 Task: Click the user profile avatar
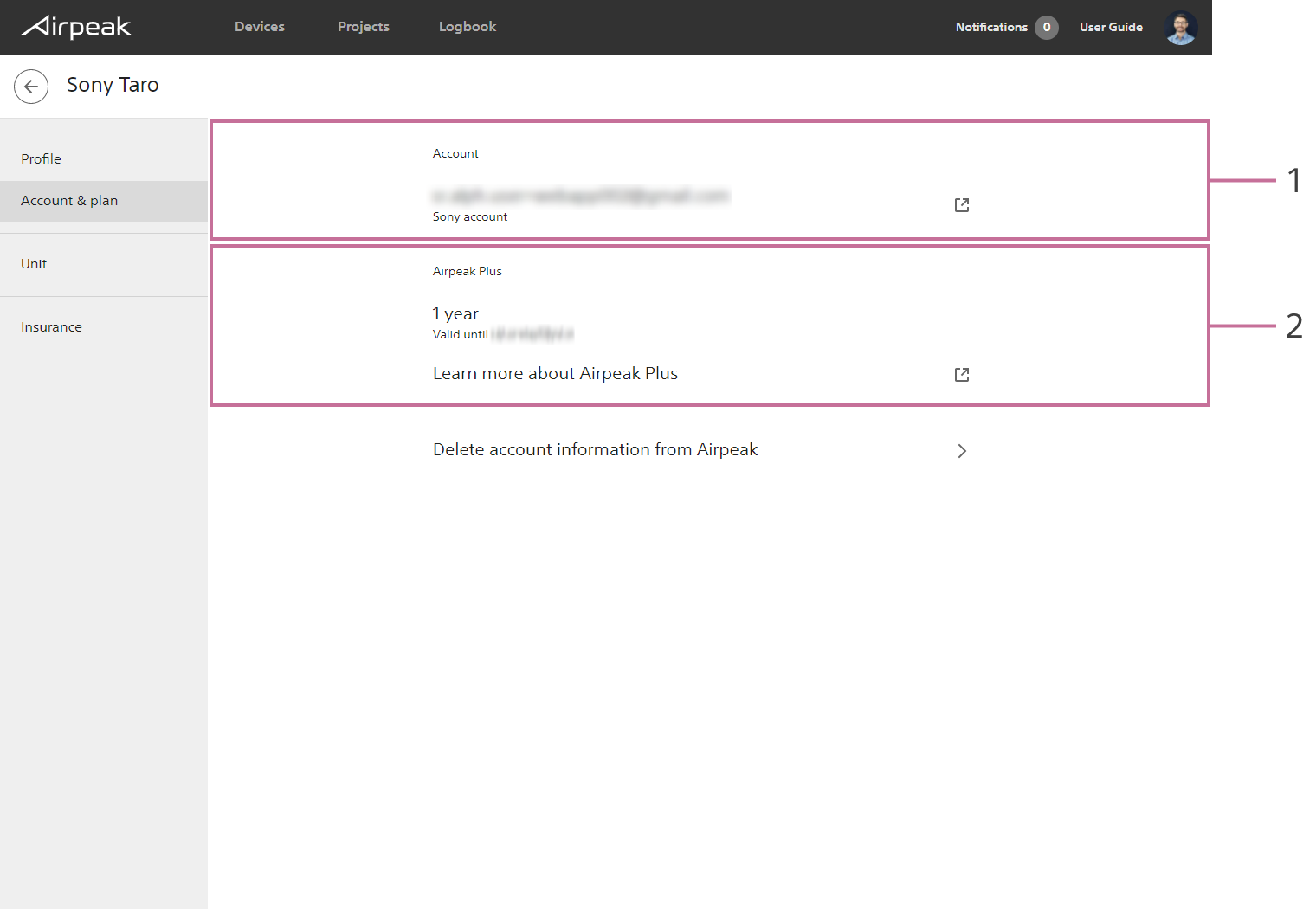click(x=1181, y=28)
